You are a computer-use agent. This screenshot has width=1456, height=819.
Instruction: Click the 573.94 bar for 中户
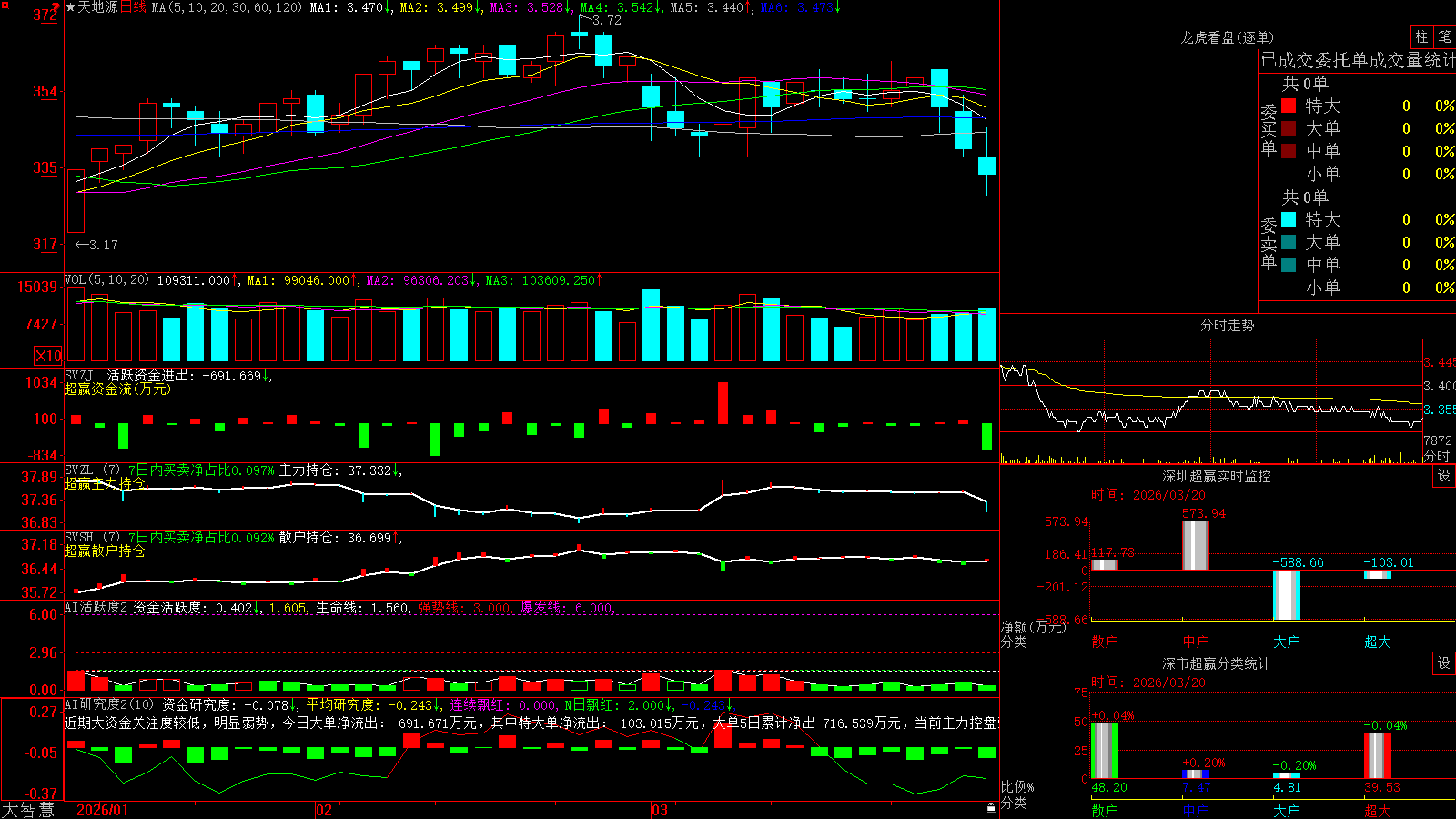point(1196,545)
